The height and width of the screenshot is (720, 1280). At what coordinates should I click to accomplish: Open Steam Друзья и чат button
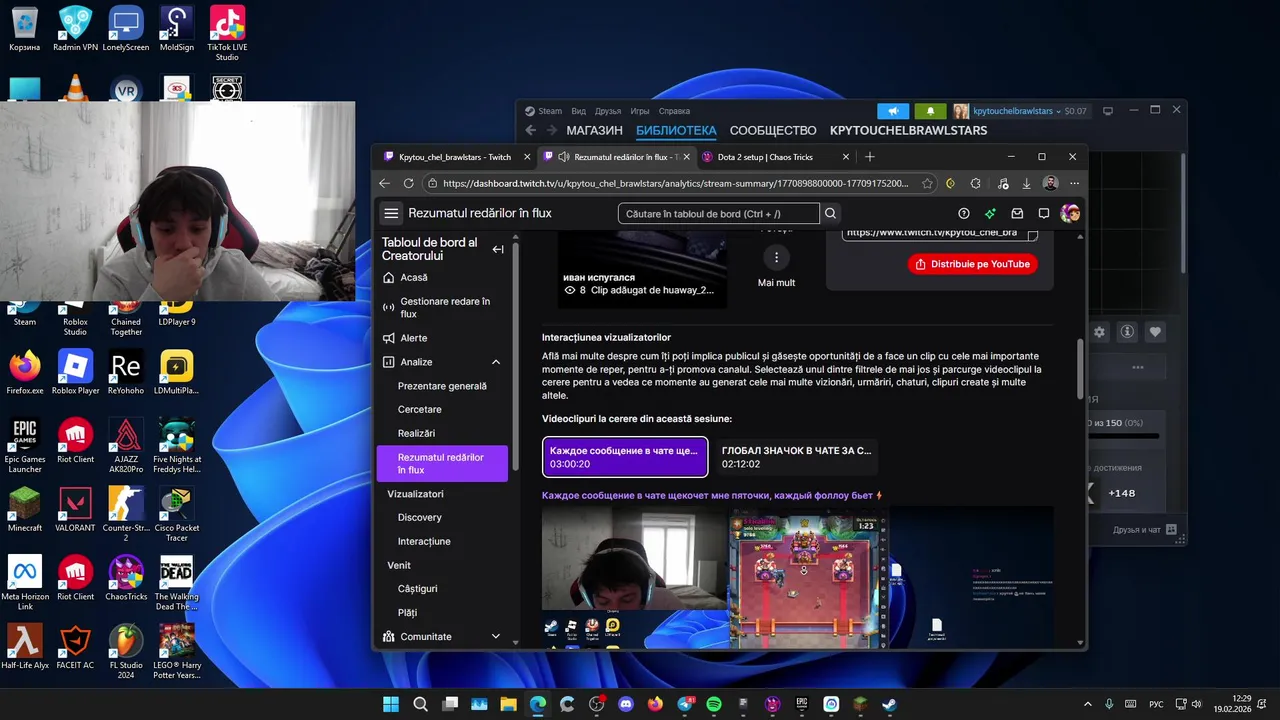coord(1144,530)
